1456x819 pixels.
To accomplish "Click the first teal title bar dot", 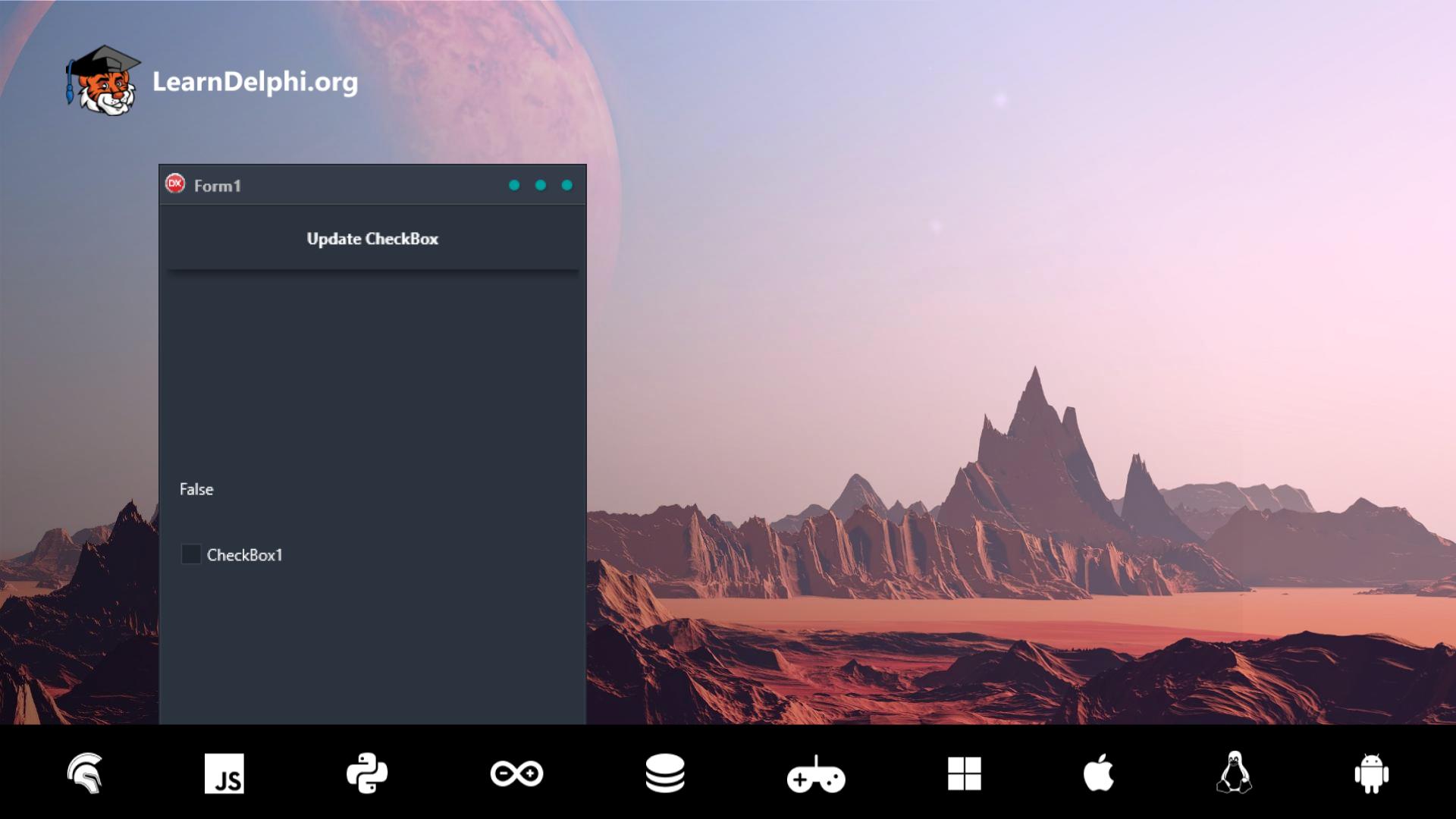I will pyautogui.click(x=514, y=186).
